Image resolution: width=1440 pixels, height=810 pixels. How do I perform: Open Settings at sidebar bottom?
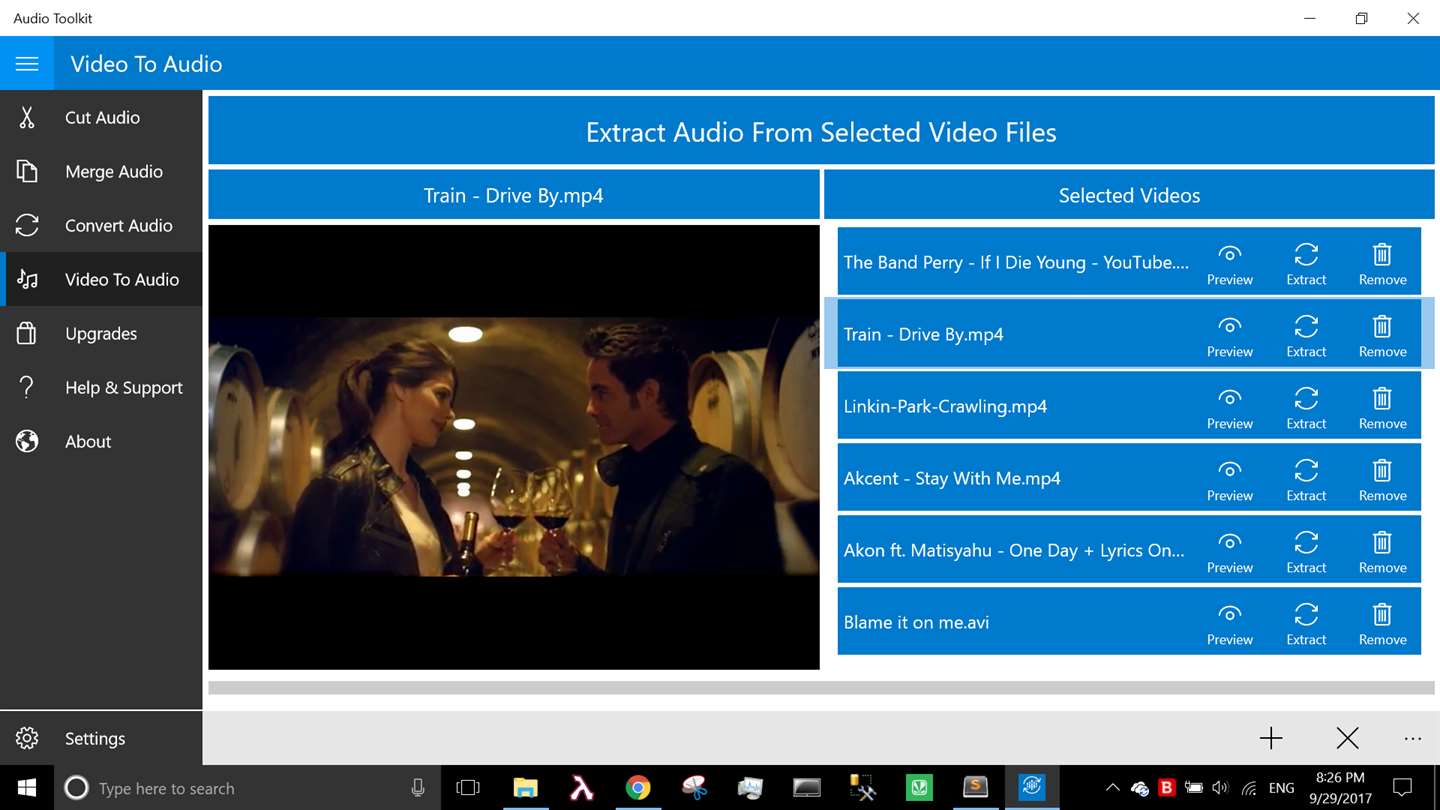point(101,739)
